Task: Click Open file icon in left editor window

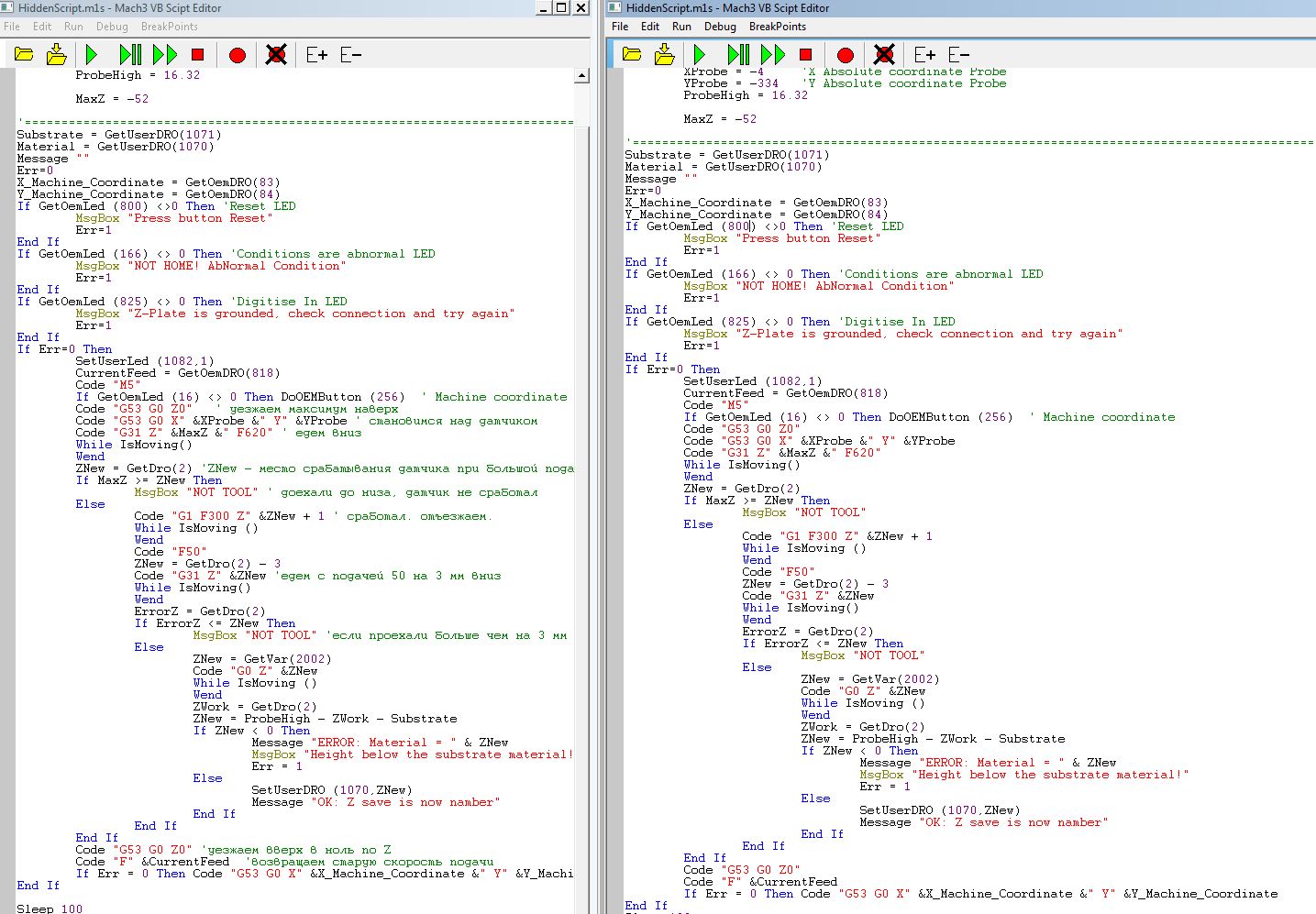Action: click(x=24, y=55)
